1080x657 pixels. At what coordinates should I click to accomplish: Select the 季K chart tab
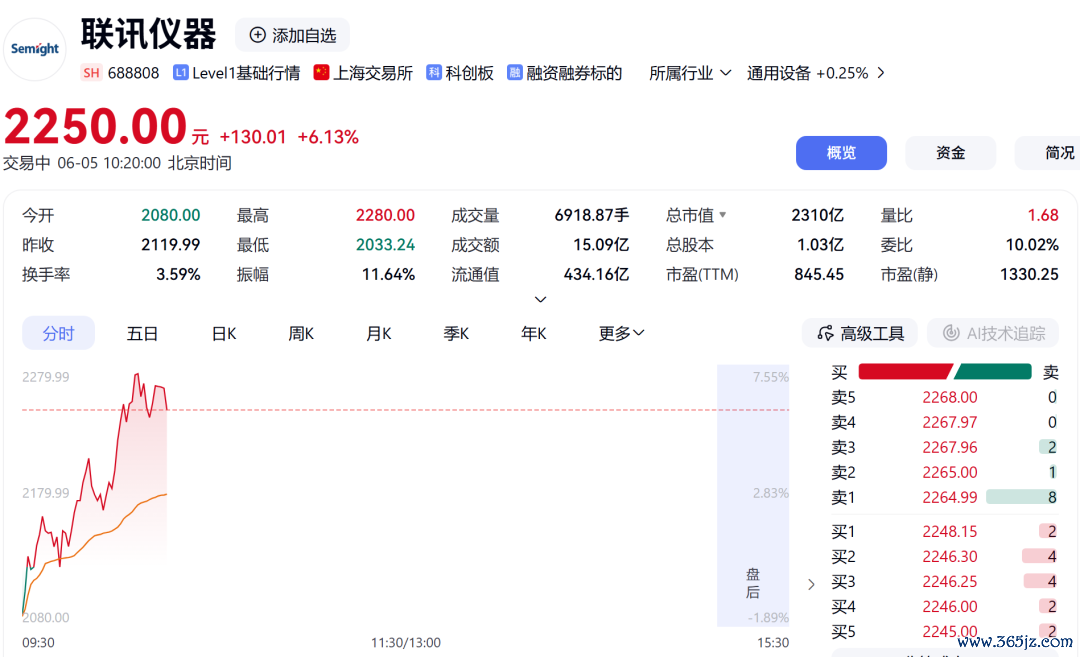[456, 333]
